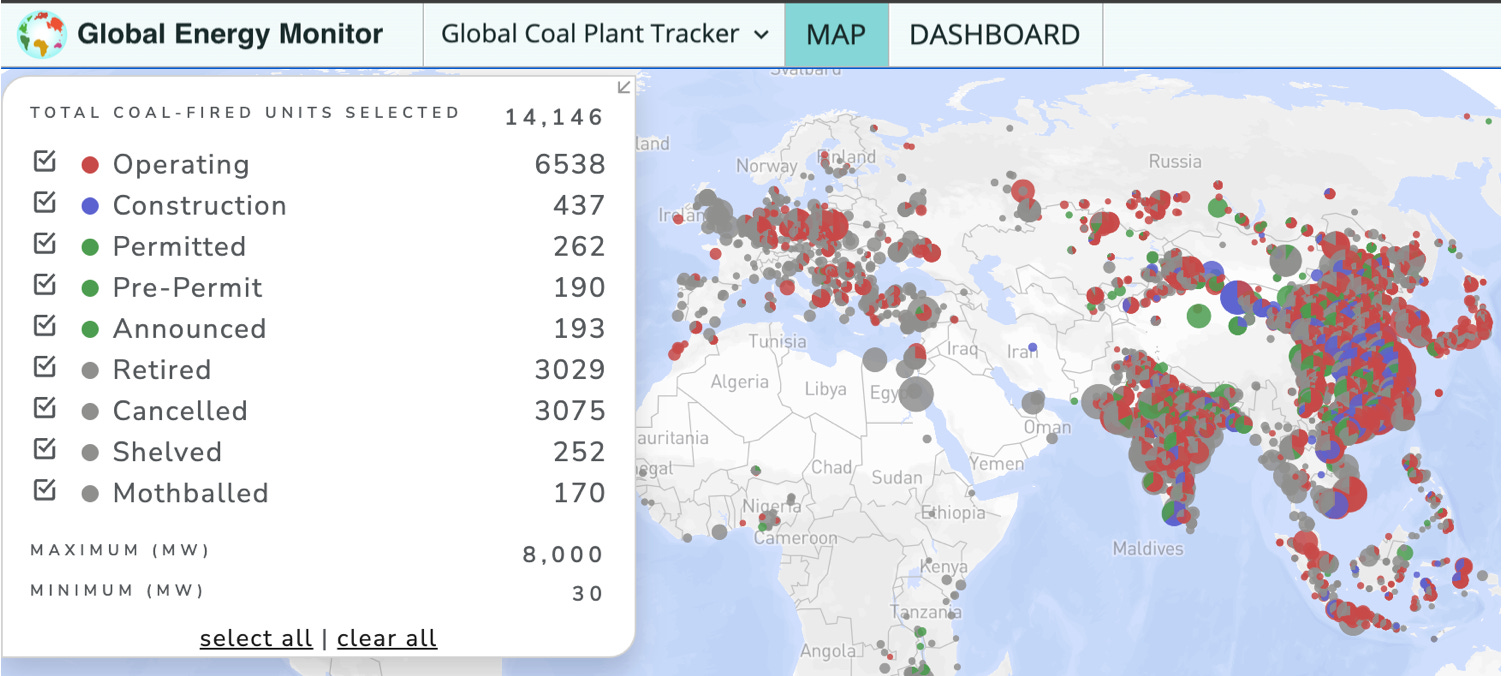Click the Oman label on the map
This screenshot has width=1504, height=676.
coord(1047,427)
